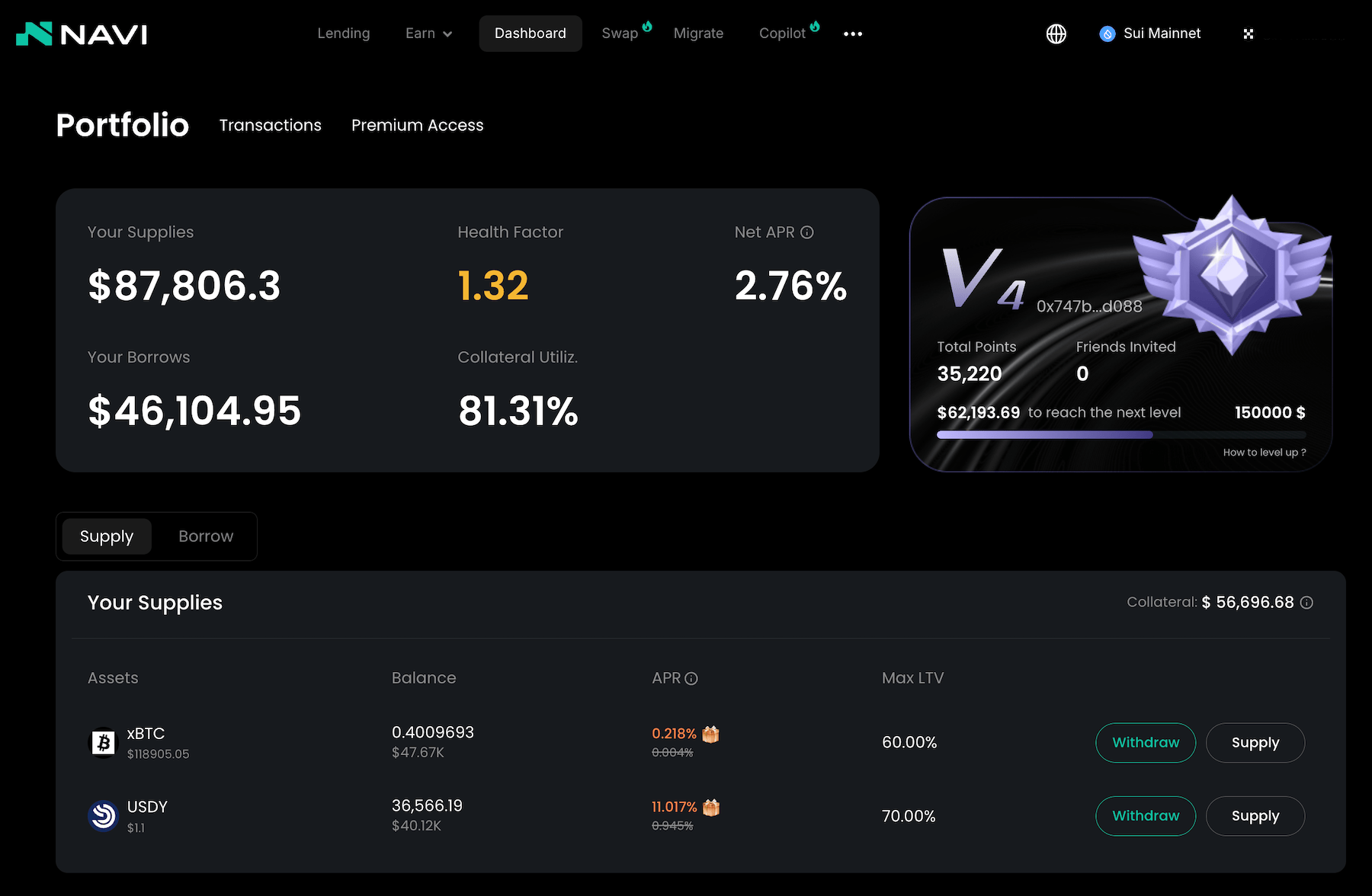
Task: Click the Health Factor value 1.32
Action: coord(493,286)
